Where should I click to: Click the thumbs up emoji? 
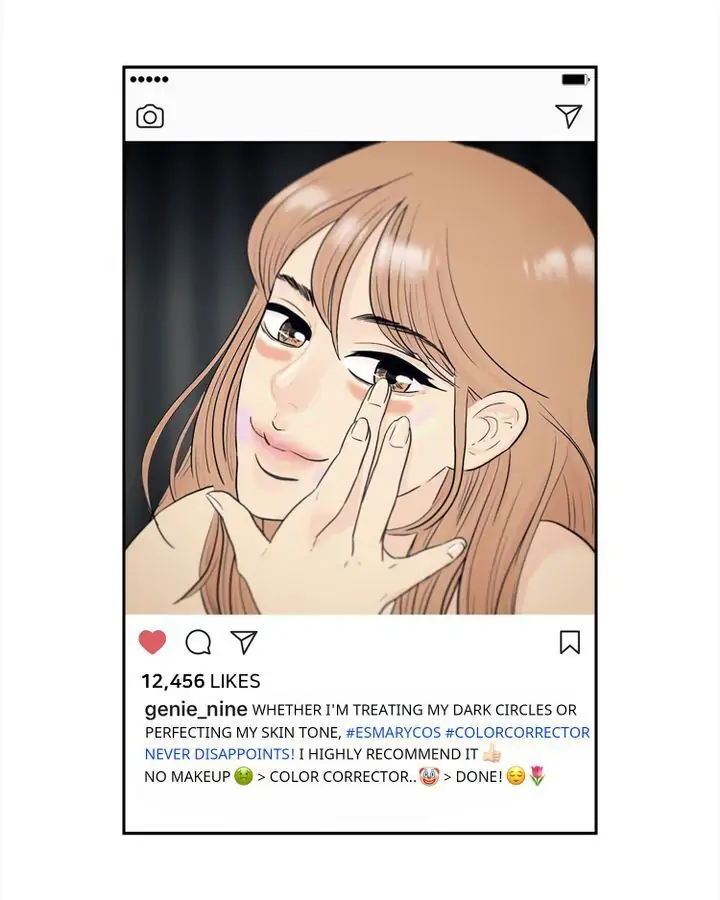click(x=491, y=752)
